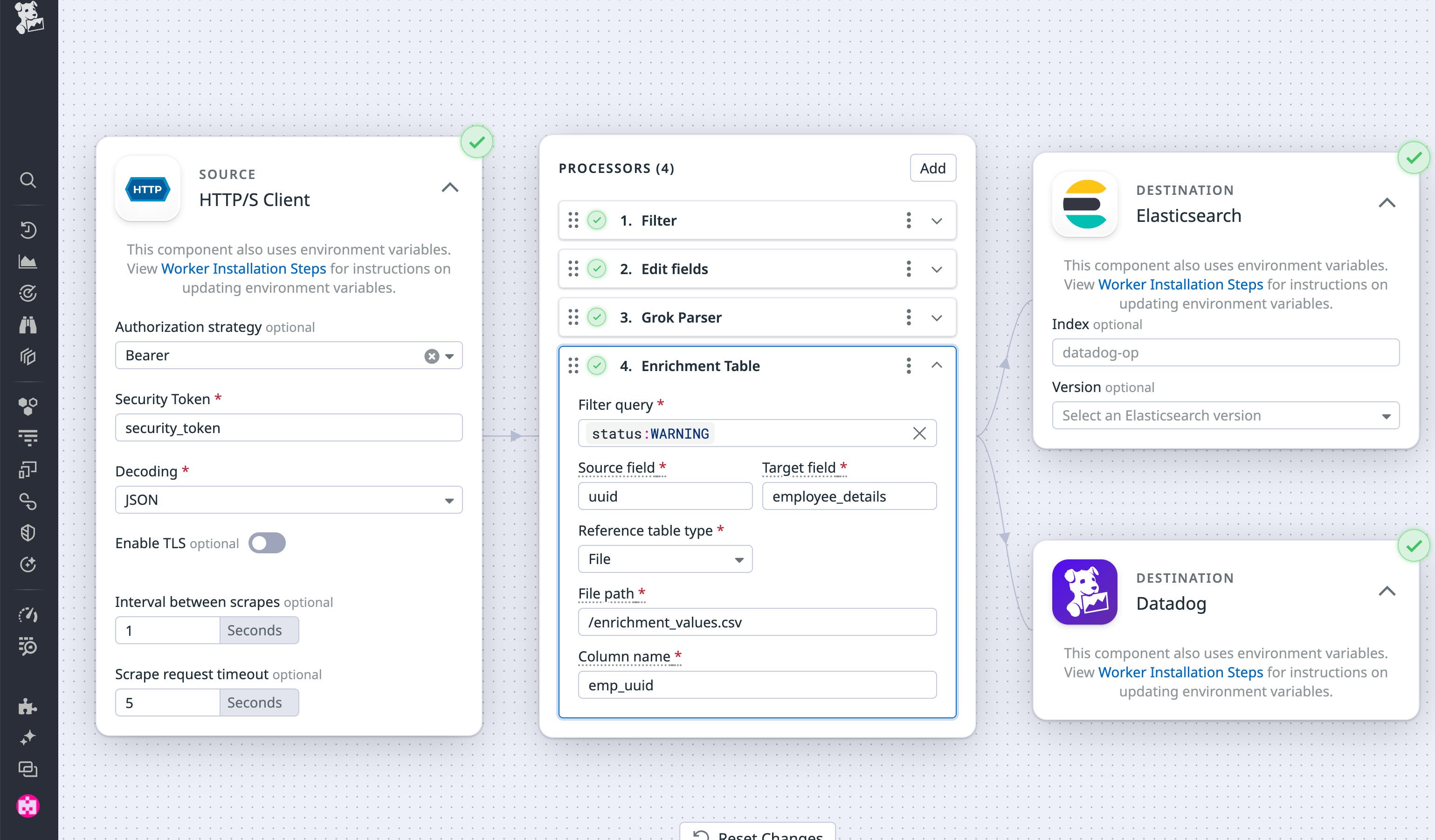Open search via the sidebar magnifying glass icon
Screen dimensions: 1435x840
coord(28,180)
